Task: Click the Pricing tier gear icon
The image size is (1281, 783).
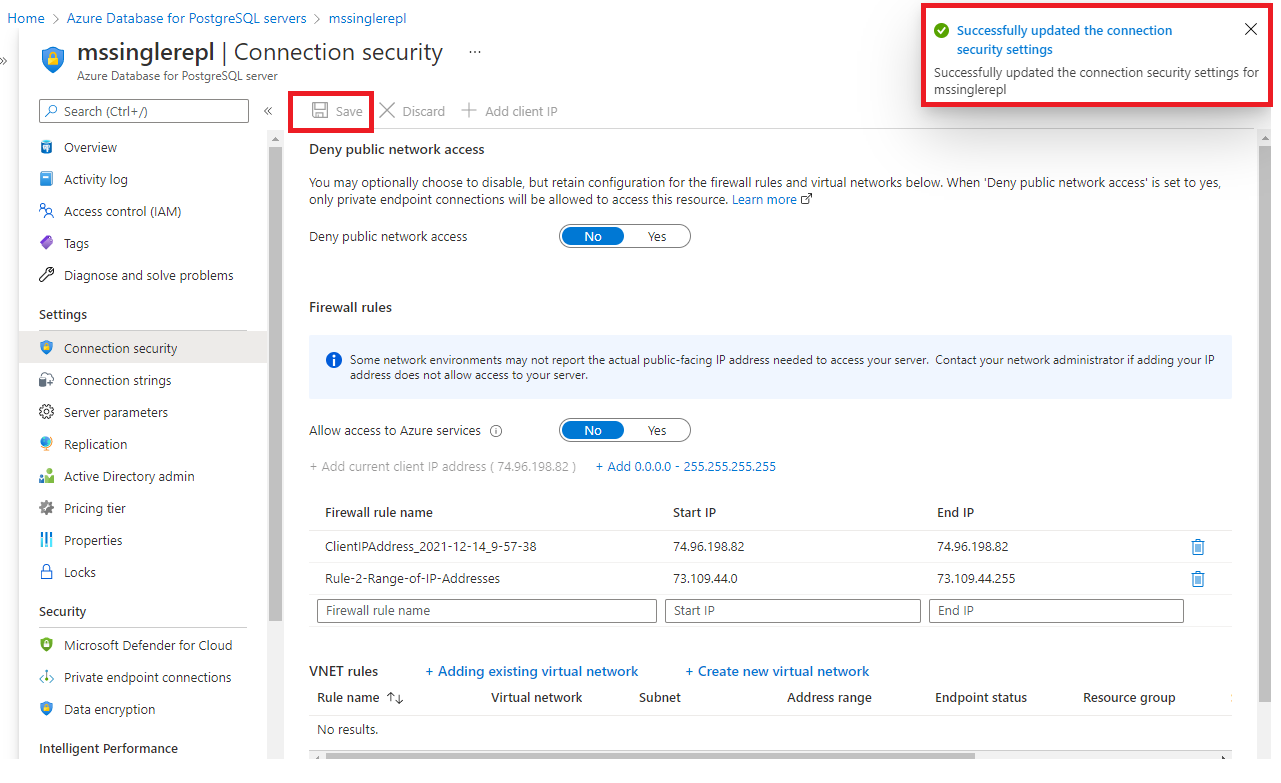Action: (46, 508)
